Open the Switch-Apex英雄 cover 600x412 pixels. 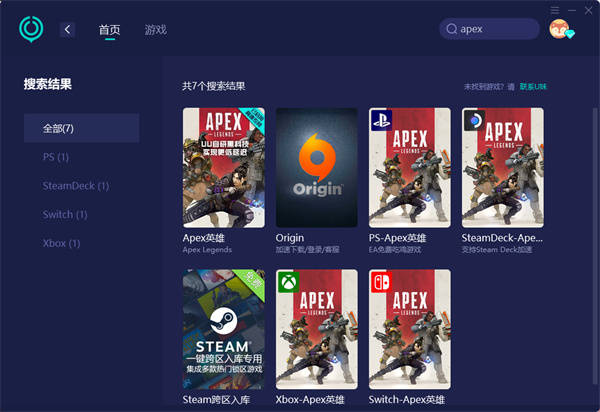[410, 329]
